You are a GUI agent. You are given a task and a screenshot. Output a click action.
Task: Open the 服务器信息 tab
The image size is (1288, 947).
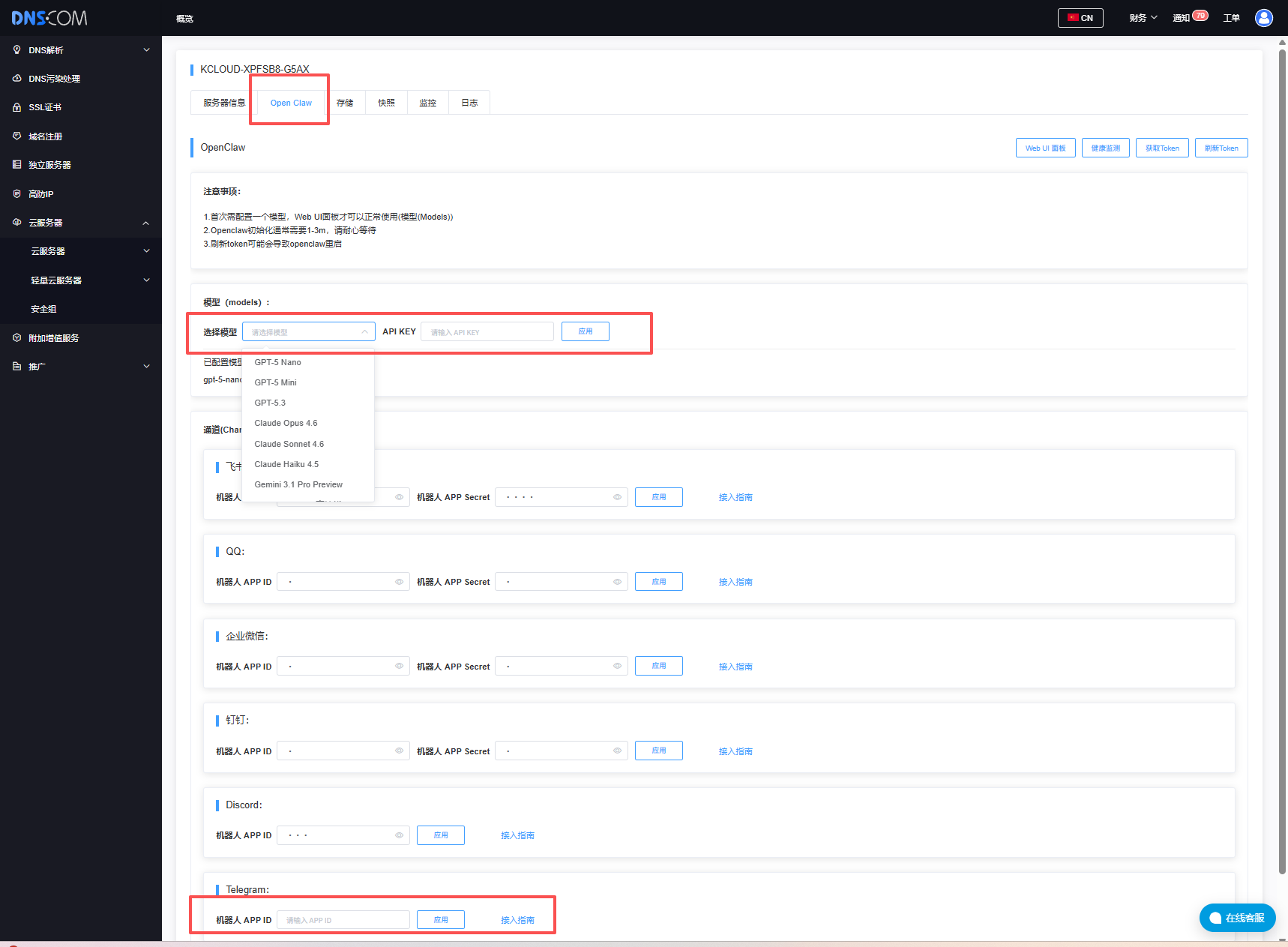pyautogui.click(x=224, y=103)
